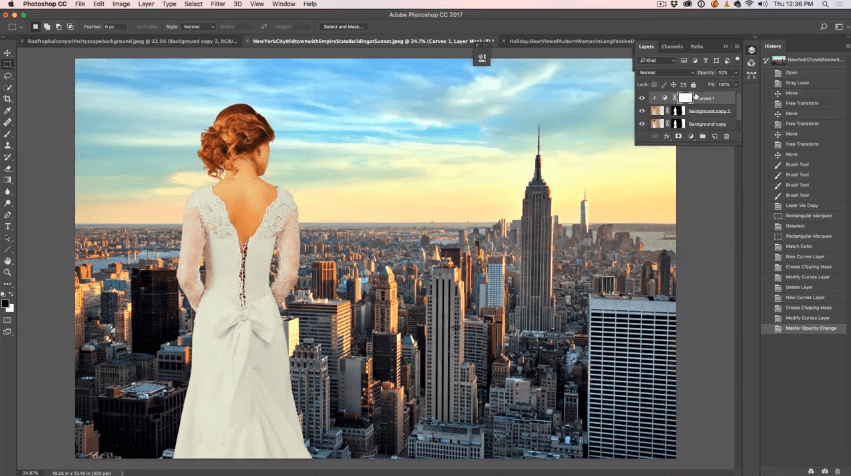Select the Quick Selection tool

pyautogui.click(x=8, y=87)
